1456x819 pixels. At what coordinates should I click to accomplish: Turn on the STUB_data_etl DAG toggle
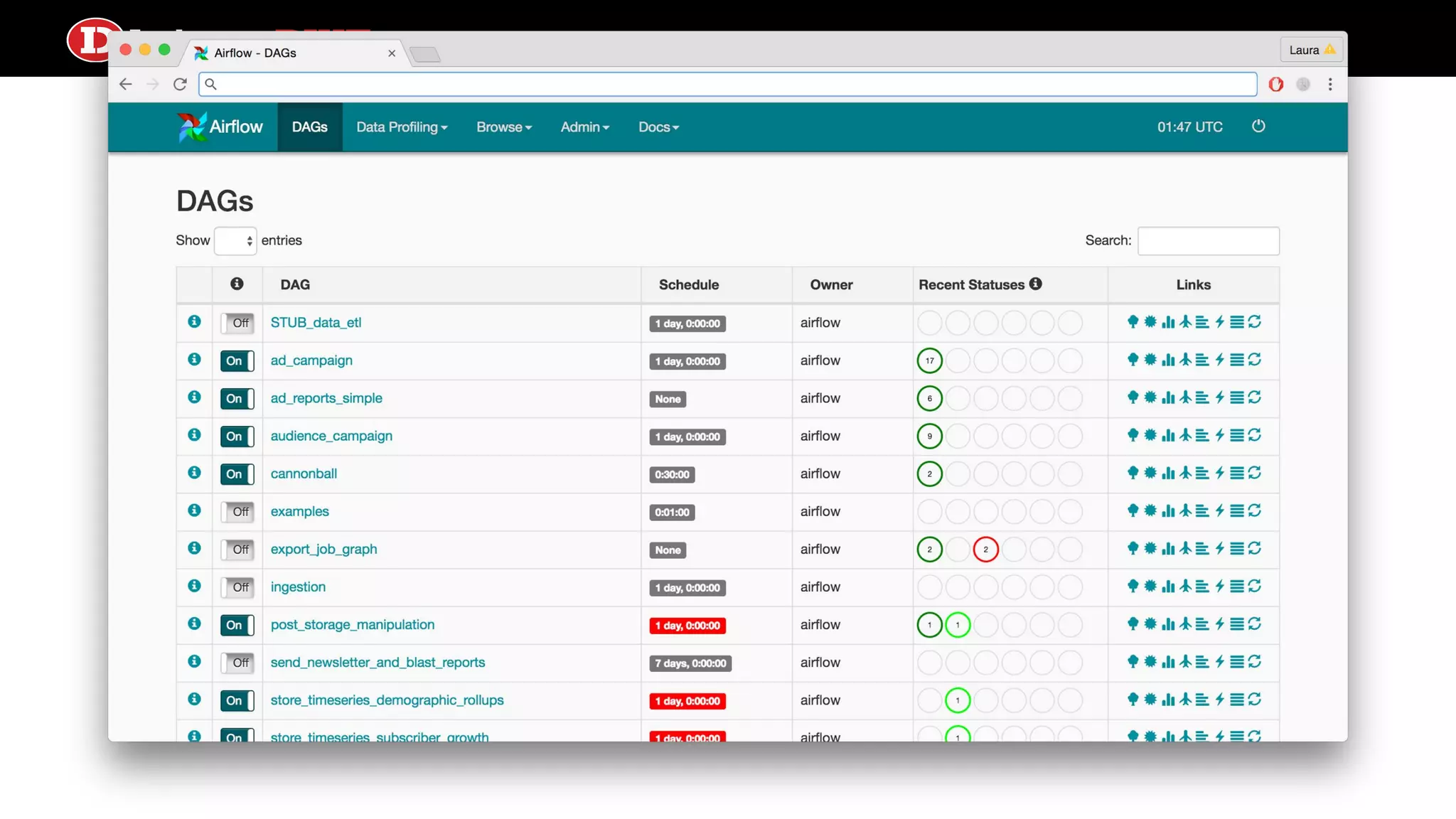coord(237,323)
